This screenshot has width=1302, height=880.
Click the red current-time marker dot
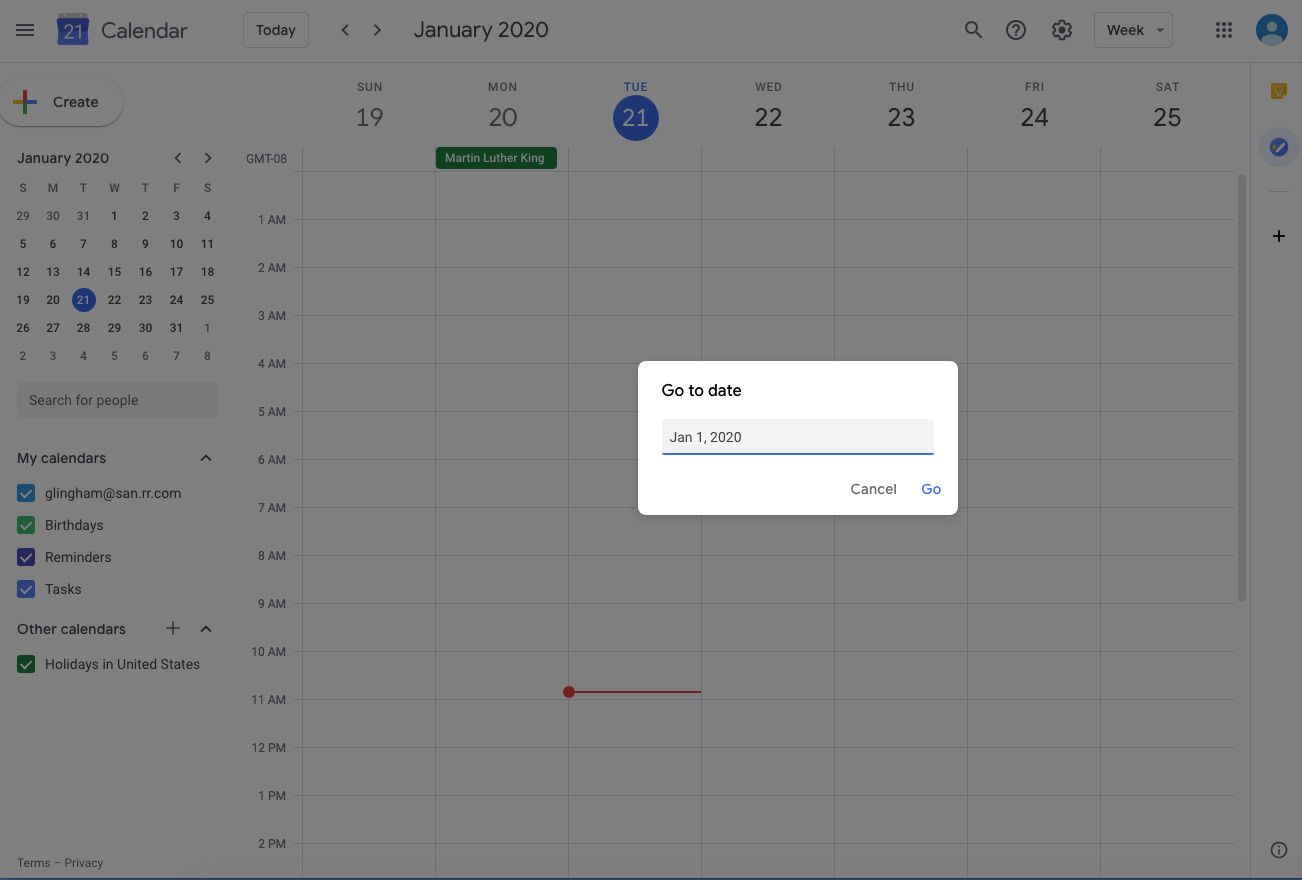[x=569, y=692]
